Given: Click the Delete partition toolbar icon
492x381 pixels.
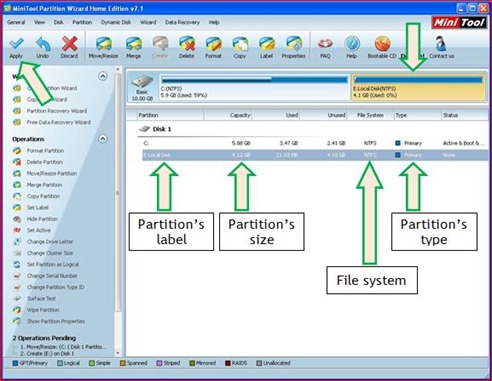Looking at the screenshot, I should 187,44.
